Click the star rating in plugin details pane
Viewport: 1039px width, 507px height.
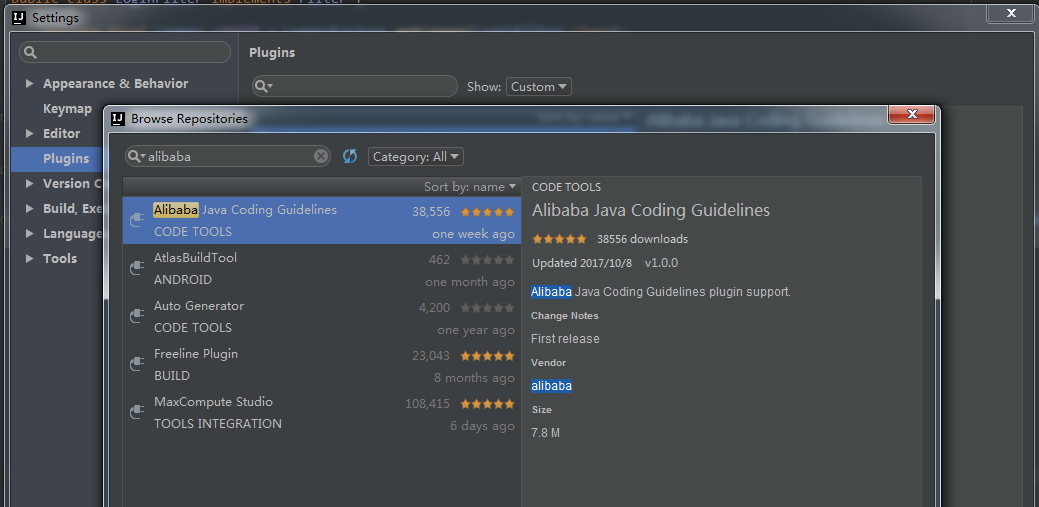(559, 239)
